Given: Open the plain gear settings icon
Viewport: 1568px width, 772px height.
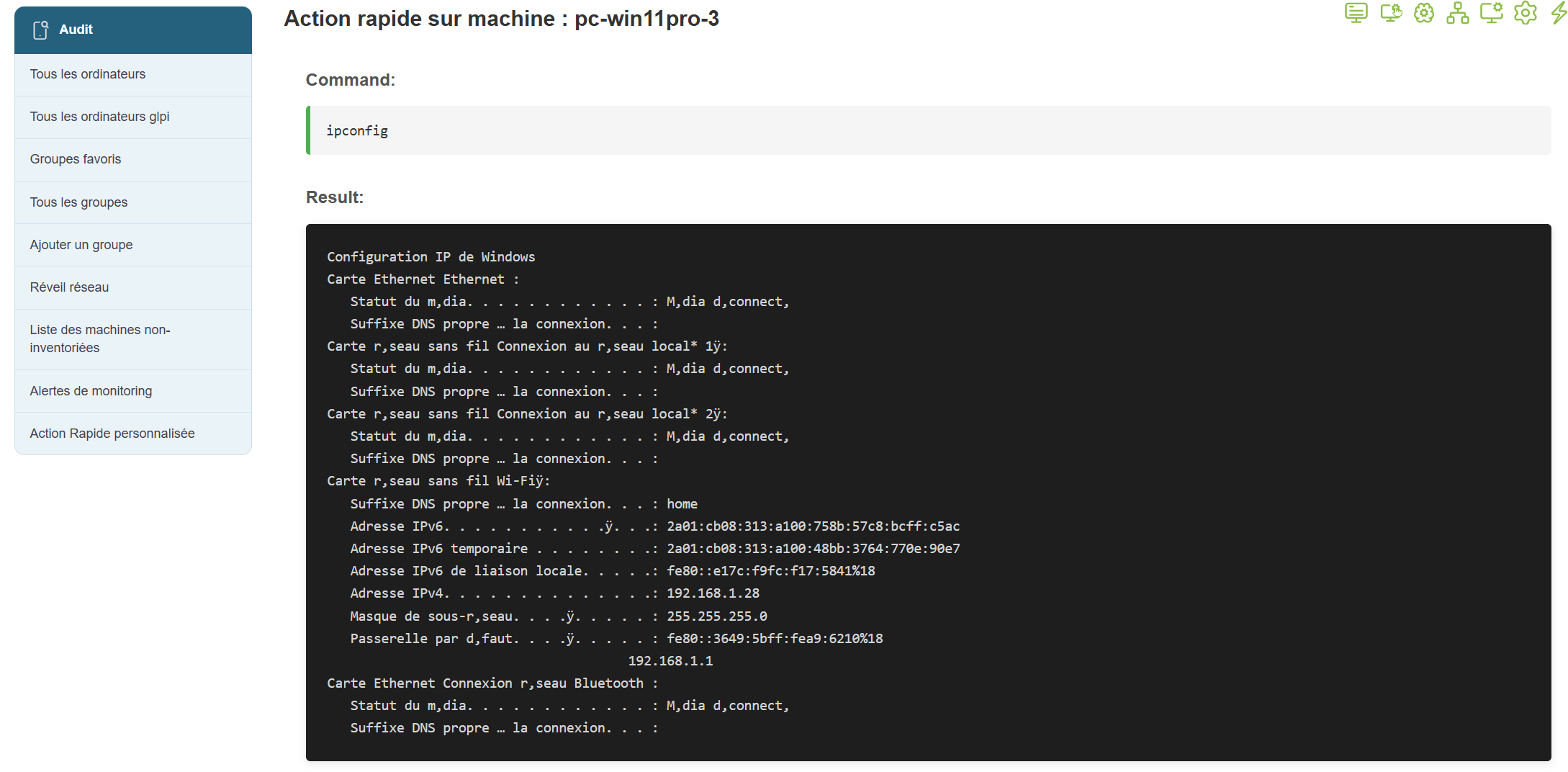Looking at the screenshot, I should [1526, 13].
